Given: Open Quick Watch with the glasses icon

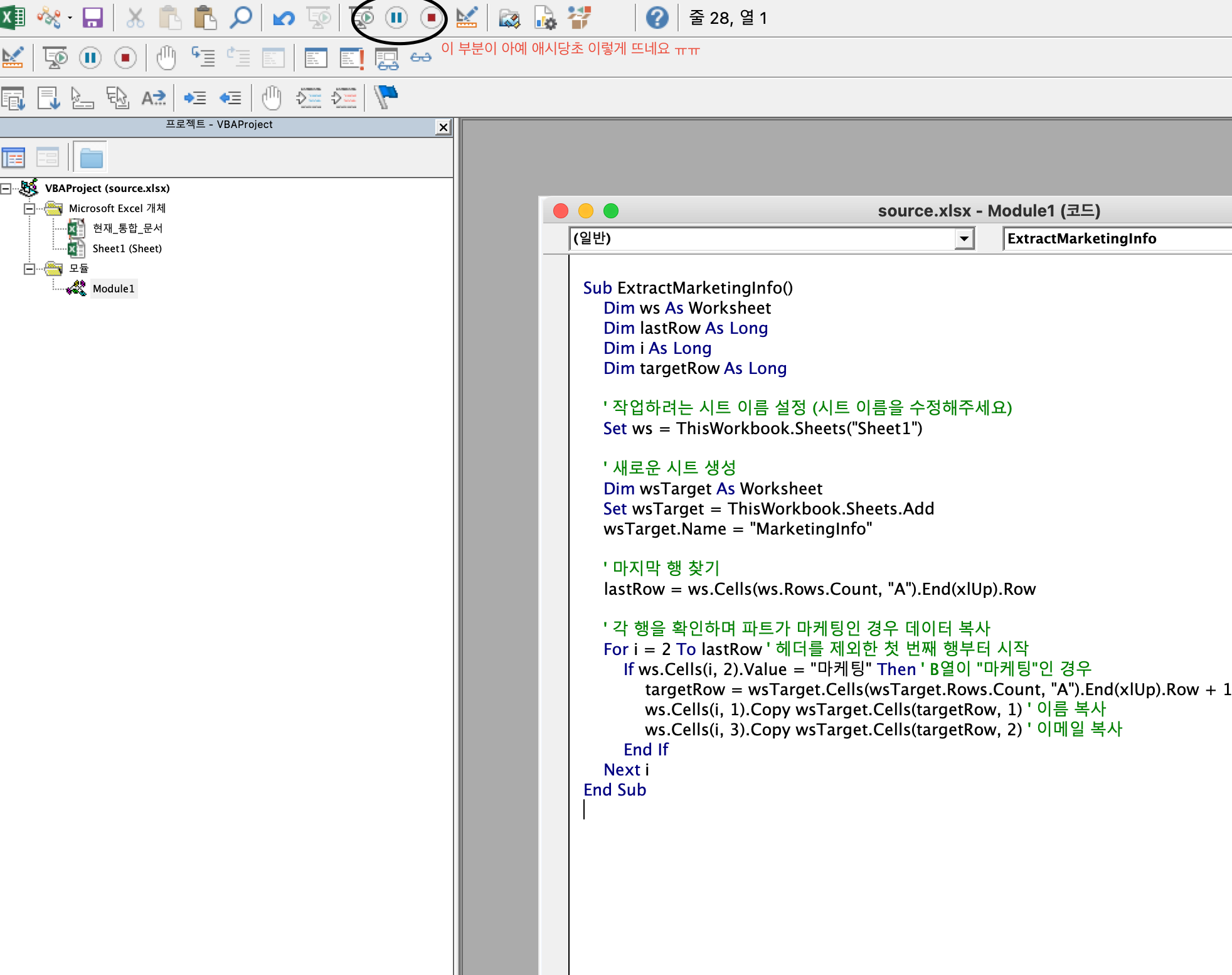Looking at the screenshot, I should pos(421,58).
